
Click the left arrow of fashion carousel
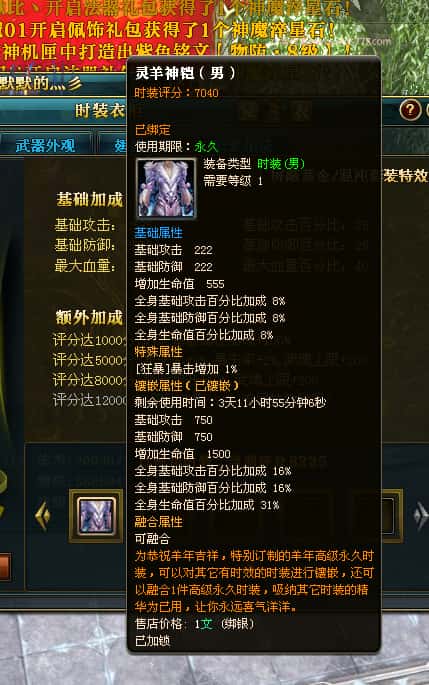pyautogui.click(x=43, y=516)
